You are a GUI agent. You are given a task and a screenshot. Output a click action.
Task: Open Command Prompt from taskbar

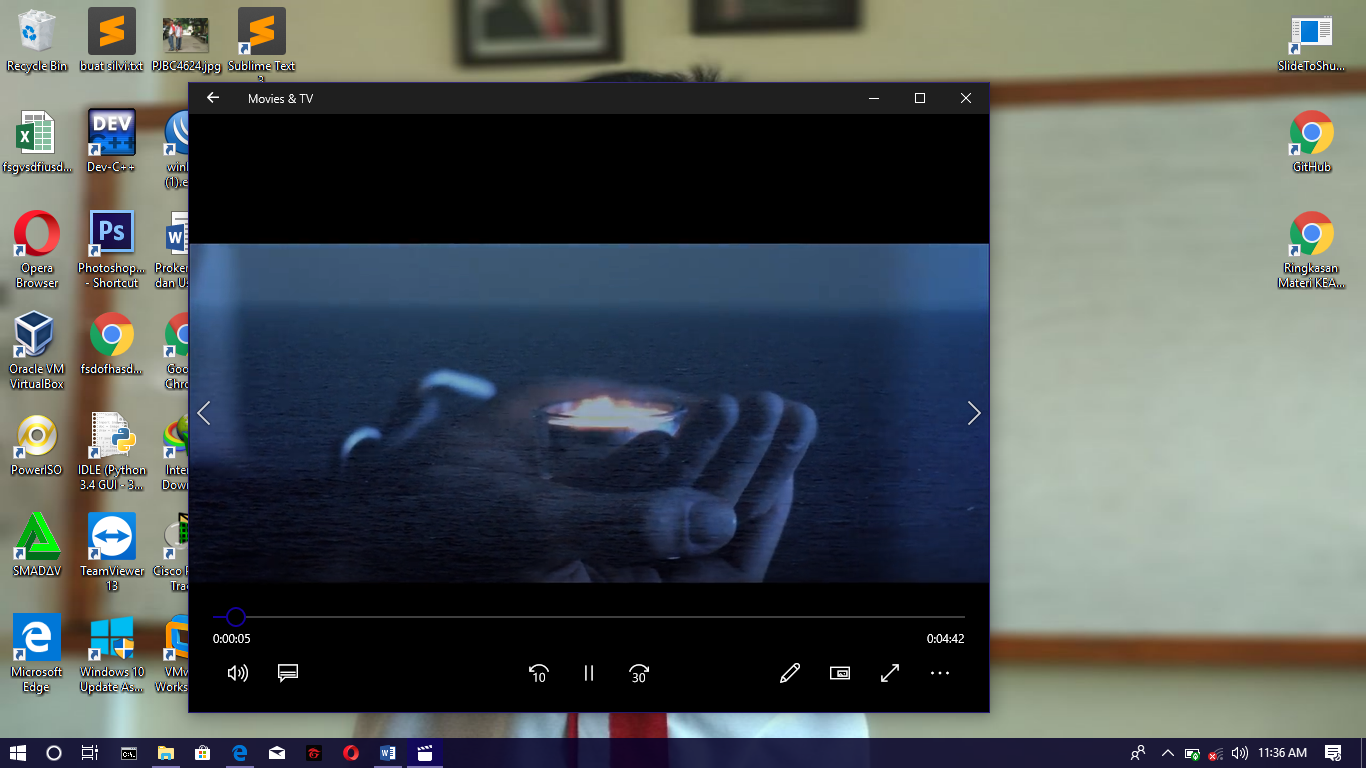(129, 753)
